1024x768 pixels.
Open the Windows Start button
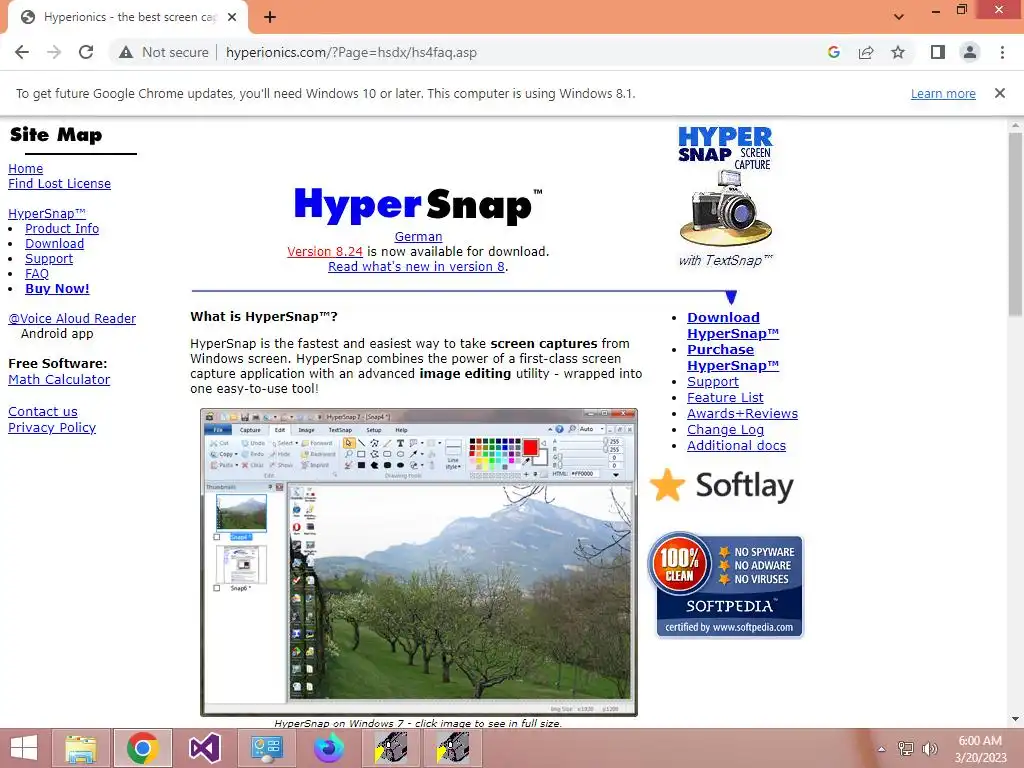pyautogui.click(x=24, y=748)
